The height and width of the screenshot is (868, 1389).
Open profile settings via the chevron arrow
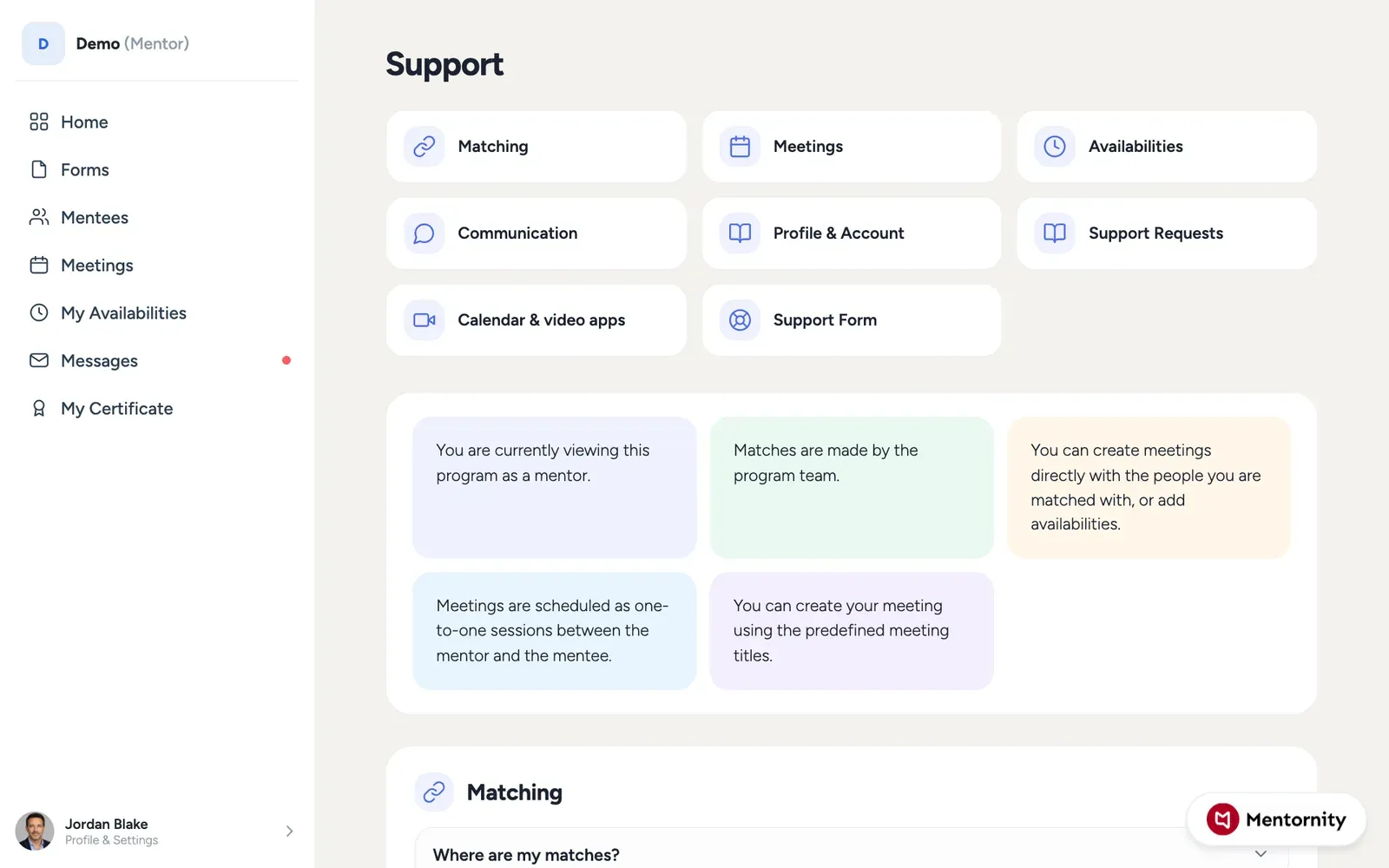289,832
